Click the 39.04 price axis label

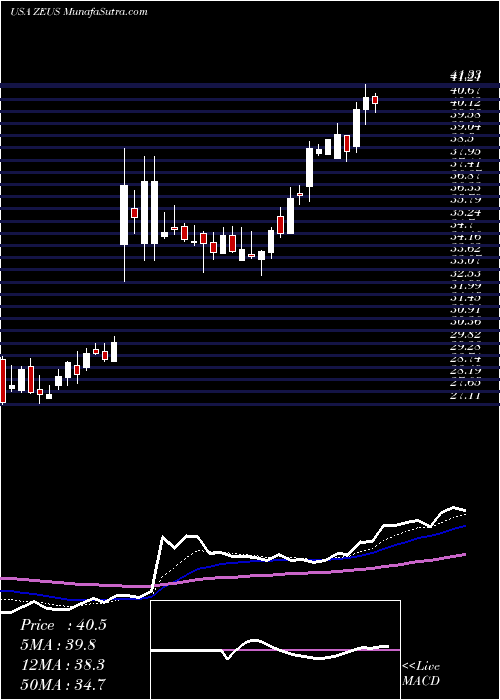466,127
